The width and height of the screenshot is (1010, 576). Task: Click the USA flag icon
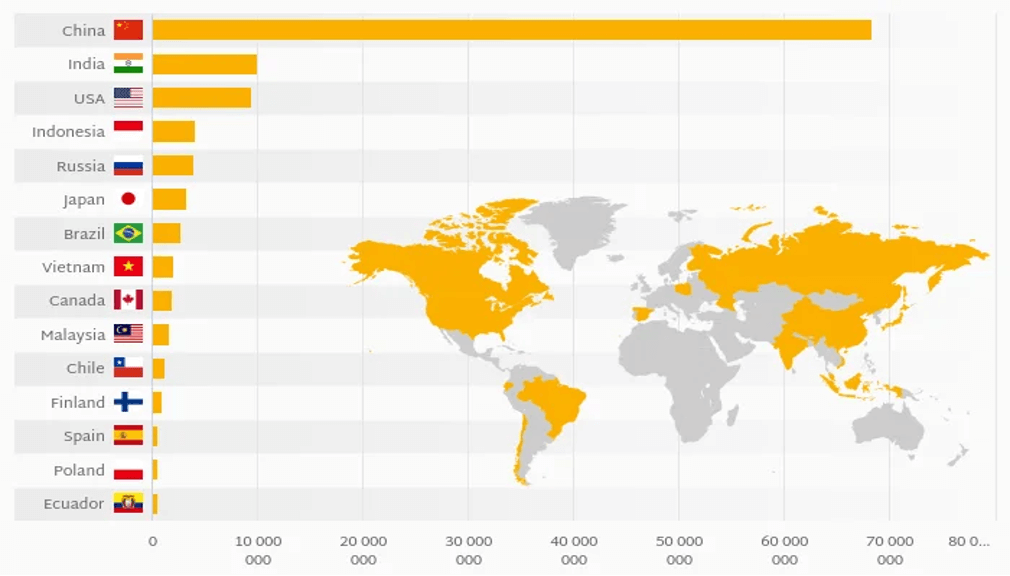(x=128, y=98)
